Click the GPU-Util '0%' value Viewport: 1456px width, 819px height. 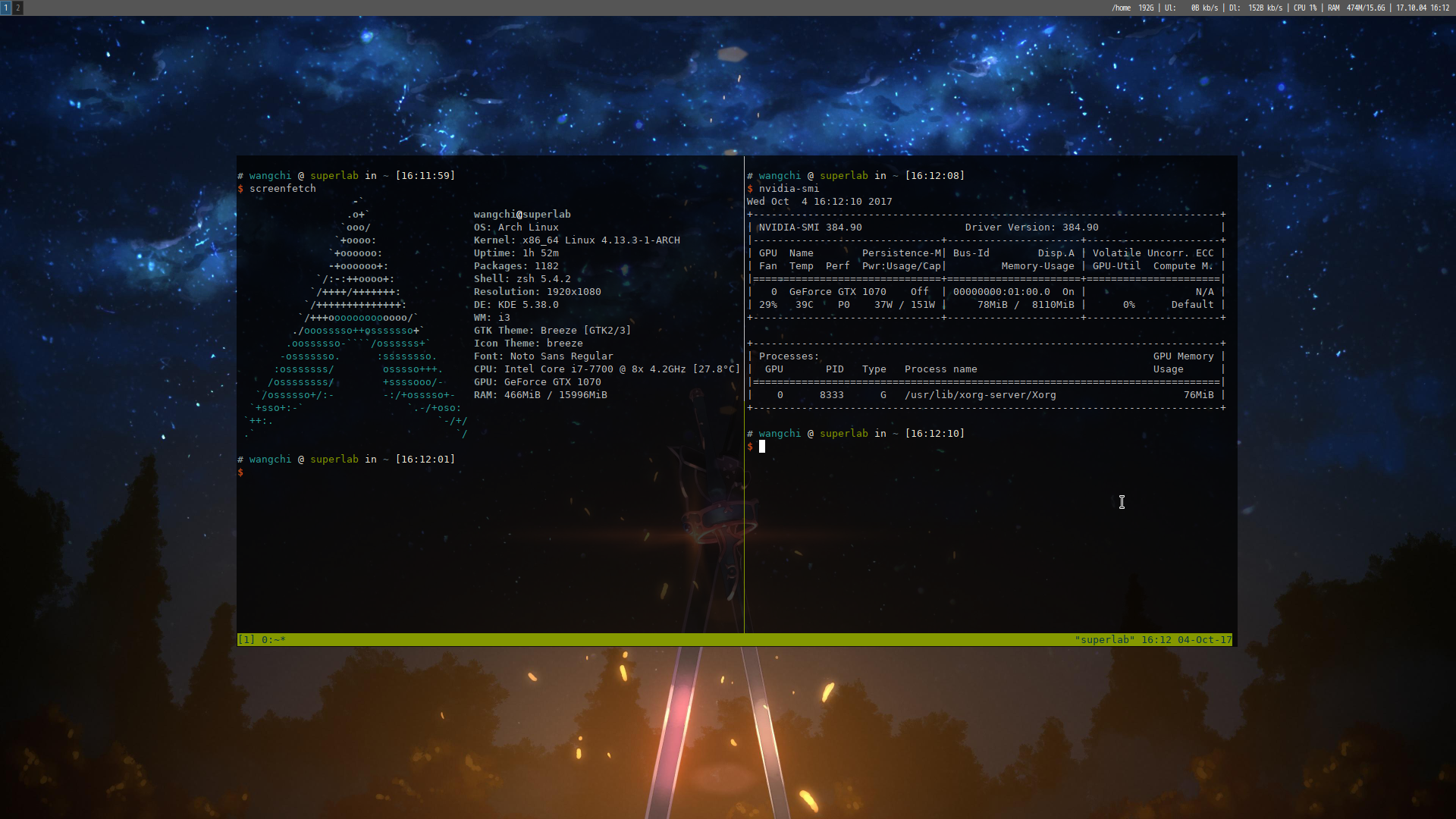[1128, 305]
